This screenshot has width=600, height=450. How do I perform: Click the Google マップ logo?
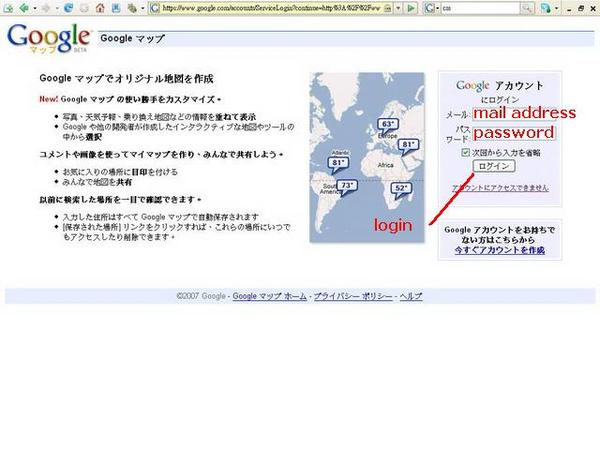click(x=49, y=38)
